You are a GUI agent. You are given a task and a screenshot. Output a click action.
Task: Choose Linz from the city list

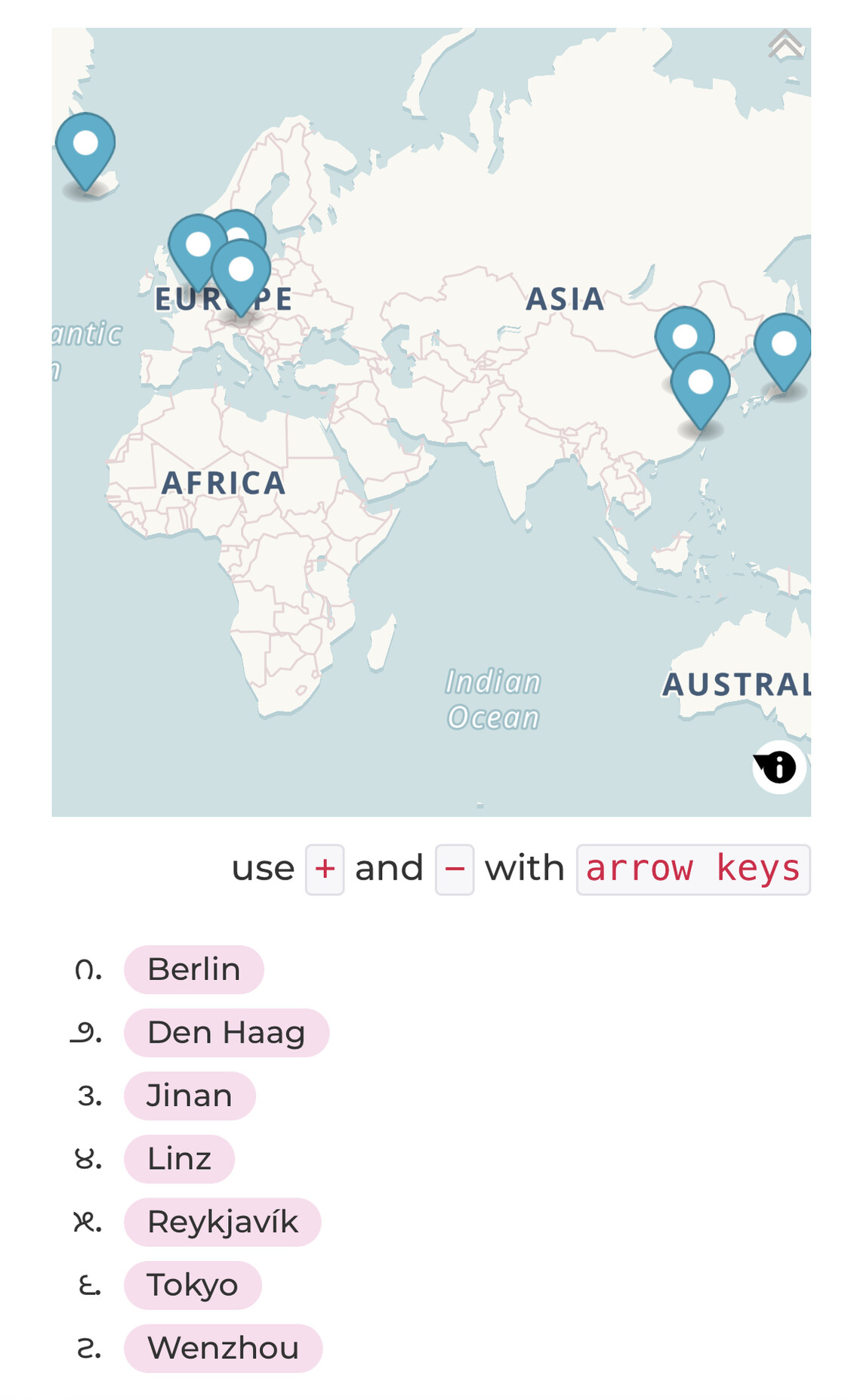click(x=179, y=1159)
